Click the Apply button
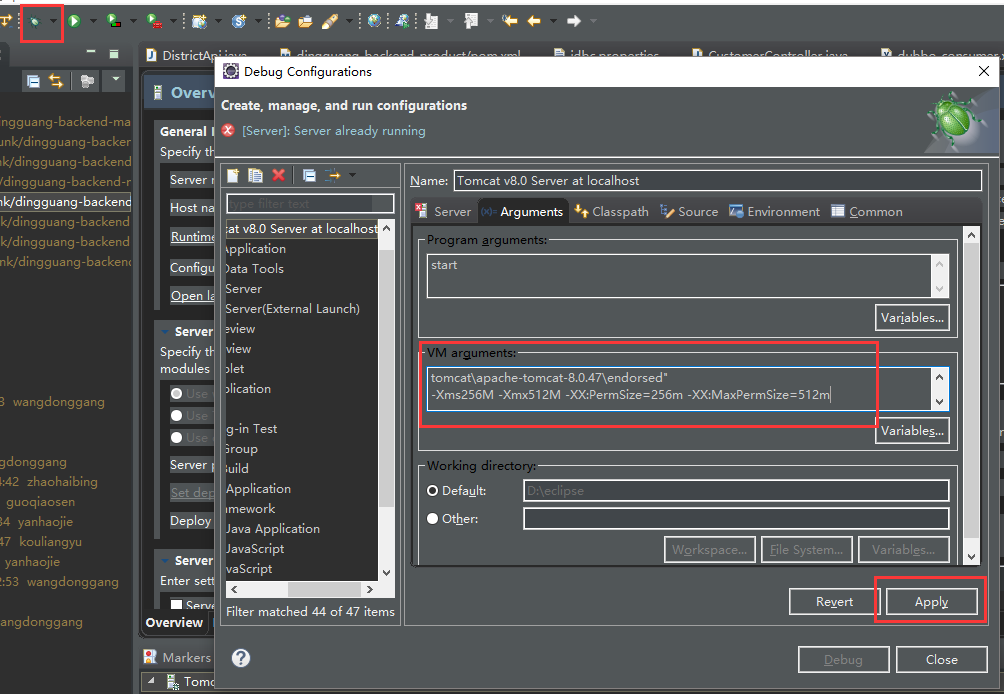Viewport: 1004px width, 694px height. pos(931,602)
